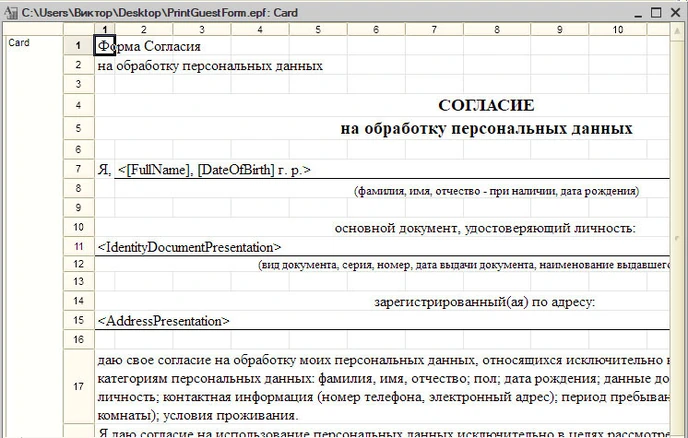Click column 10 header
The width and height of the screenshot is (688, 438).
point(617,30)
